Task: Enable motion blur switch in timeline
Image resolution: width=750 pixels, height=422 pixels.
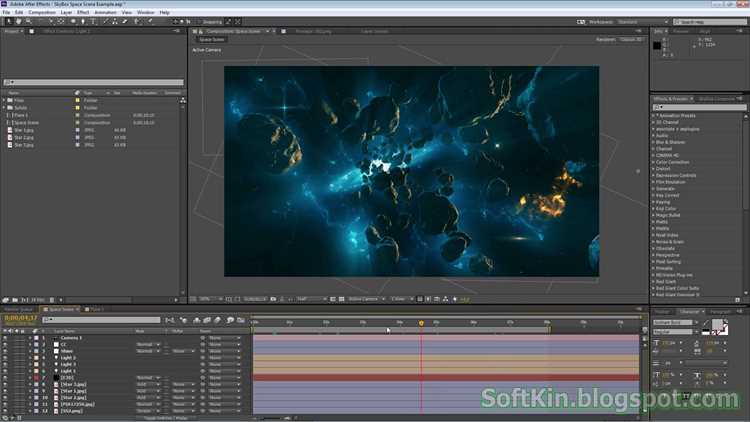Action: [218, 320]
